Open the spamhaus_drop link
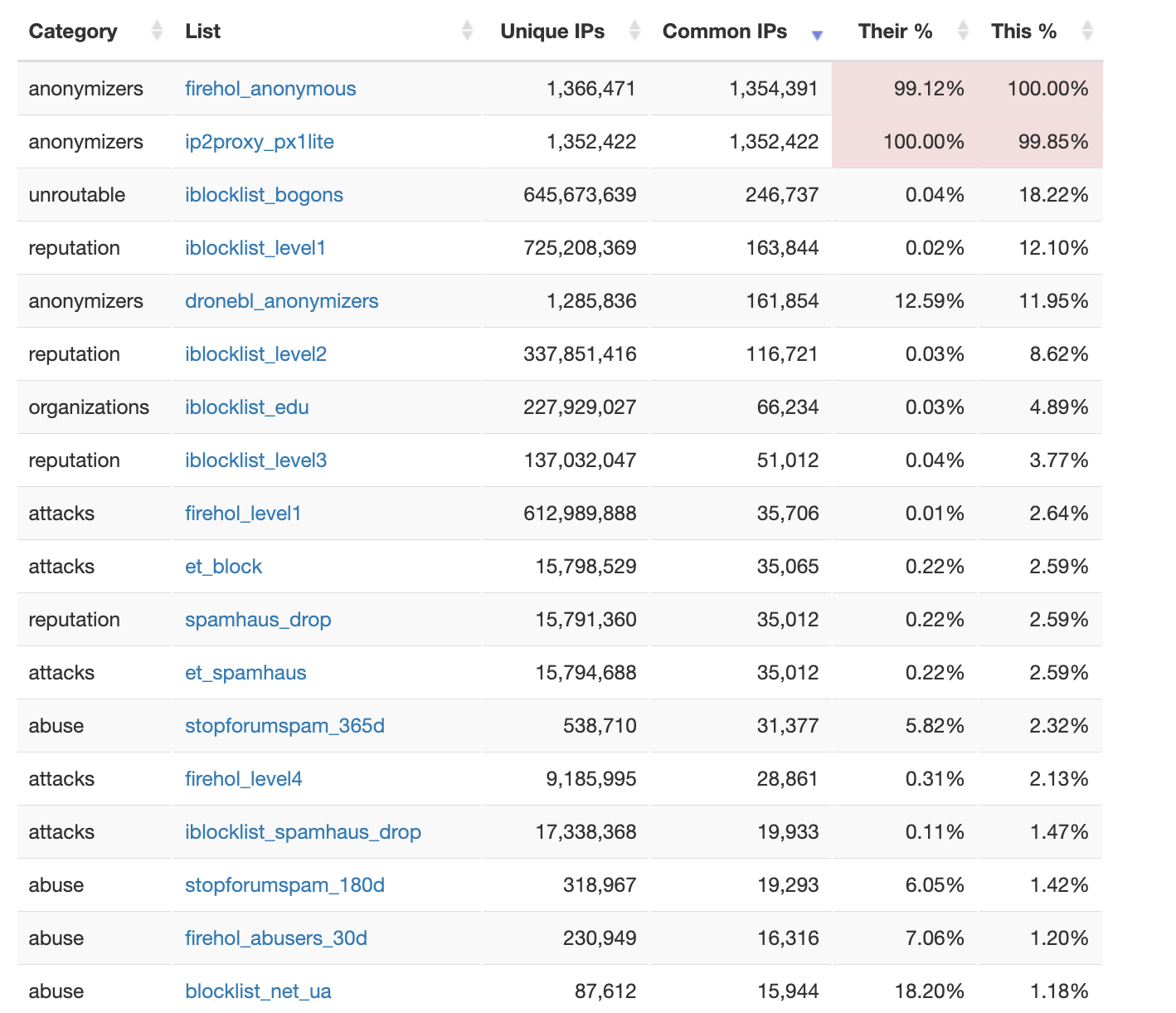Viewport: 1176px width, 1013px height. pyautogui.click(x=258, y=620)
